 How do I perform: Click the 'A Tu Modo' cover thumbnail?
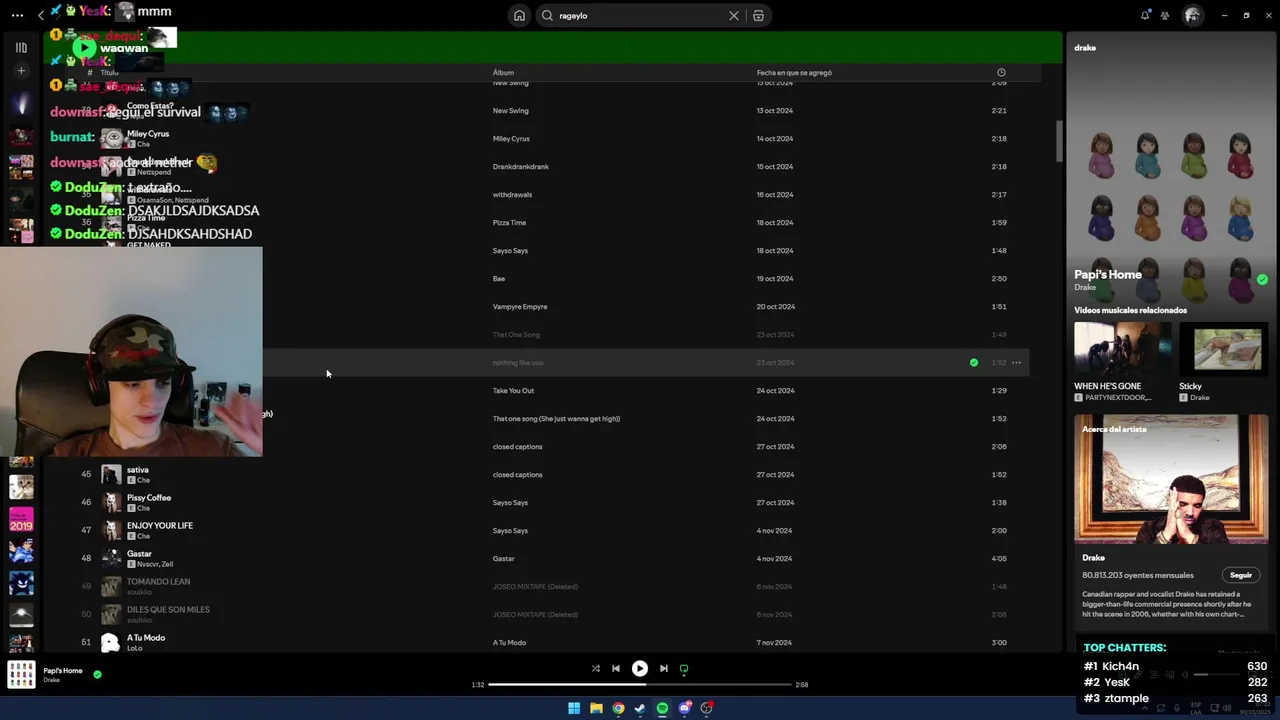110,643
